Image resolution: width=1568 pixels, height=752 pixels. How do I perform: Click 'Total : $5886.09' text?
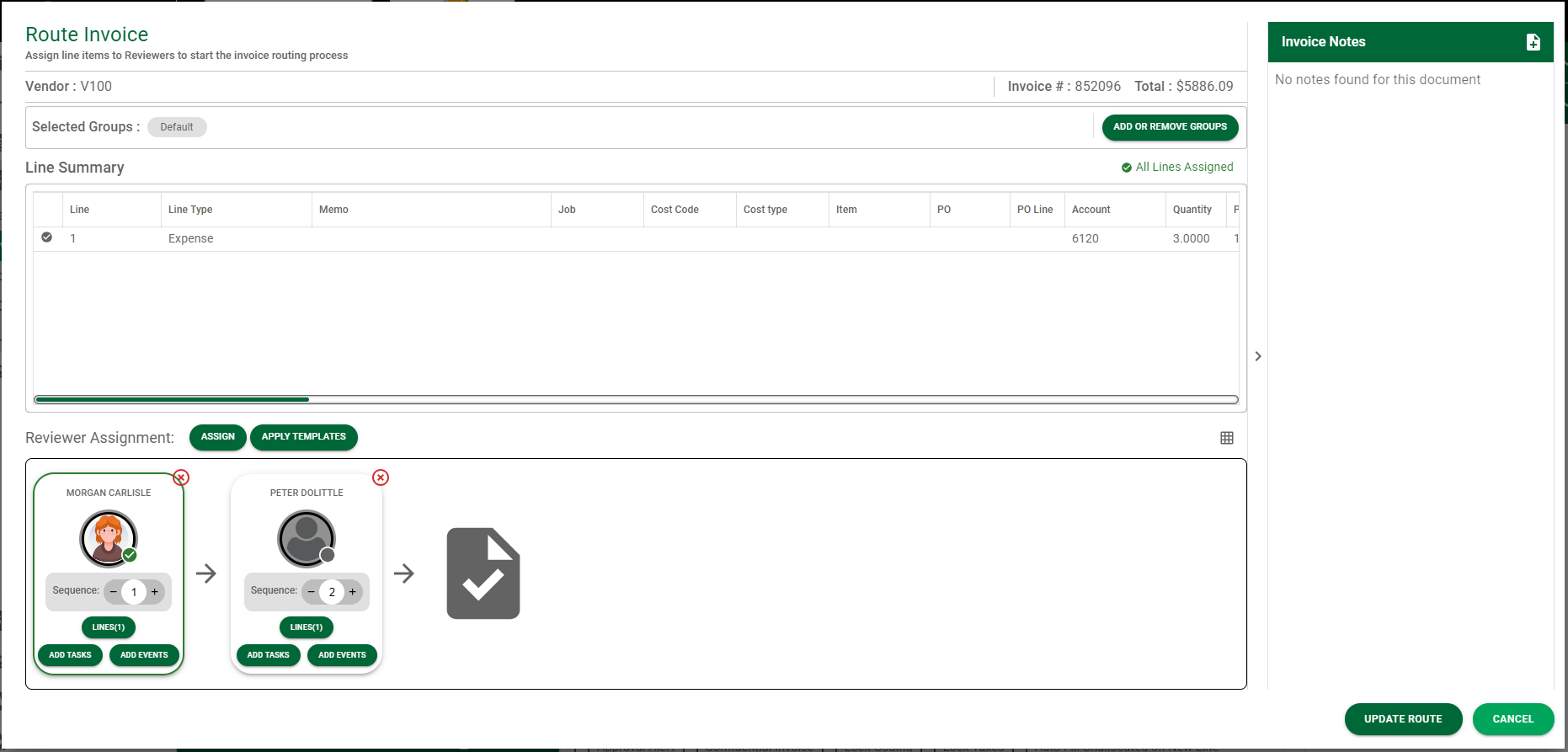coord(1184,86)
